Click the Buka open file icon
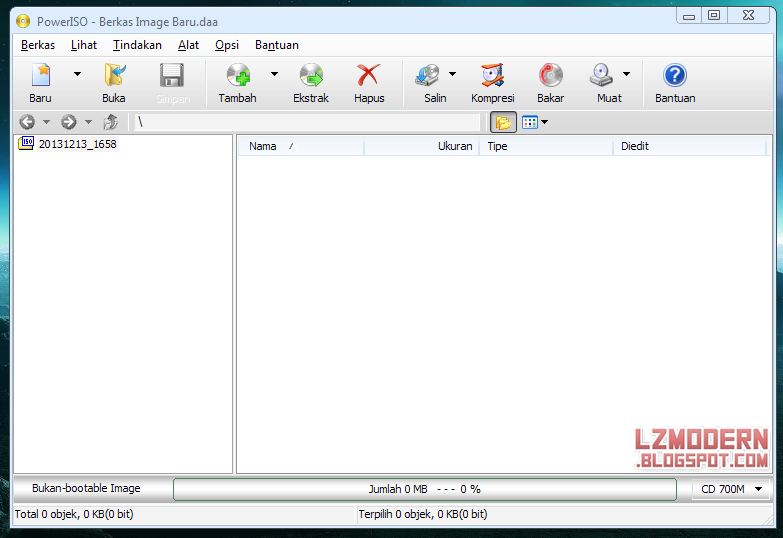The width and height of the screenshot is (783, 538). 114,75
